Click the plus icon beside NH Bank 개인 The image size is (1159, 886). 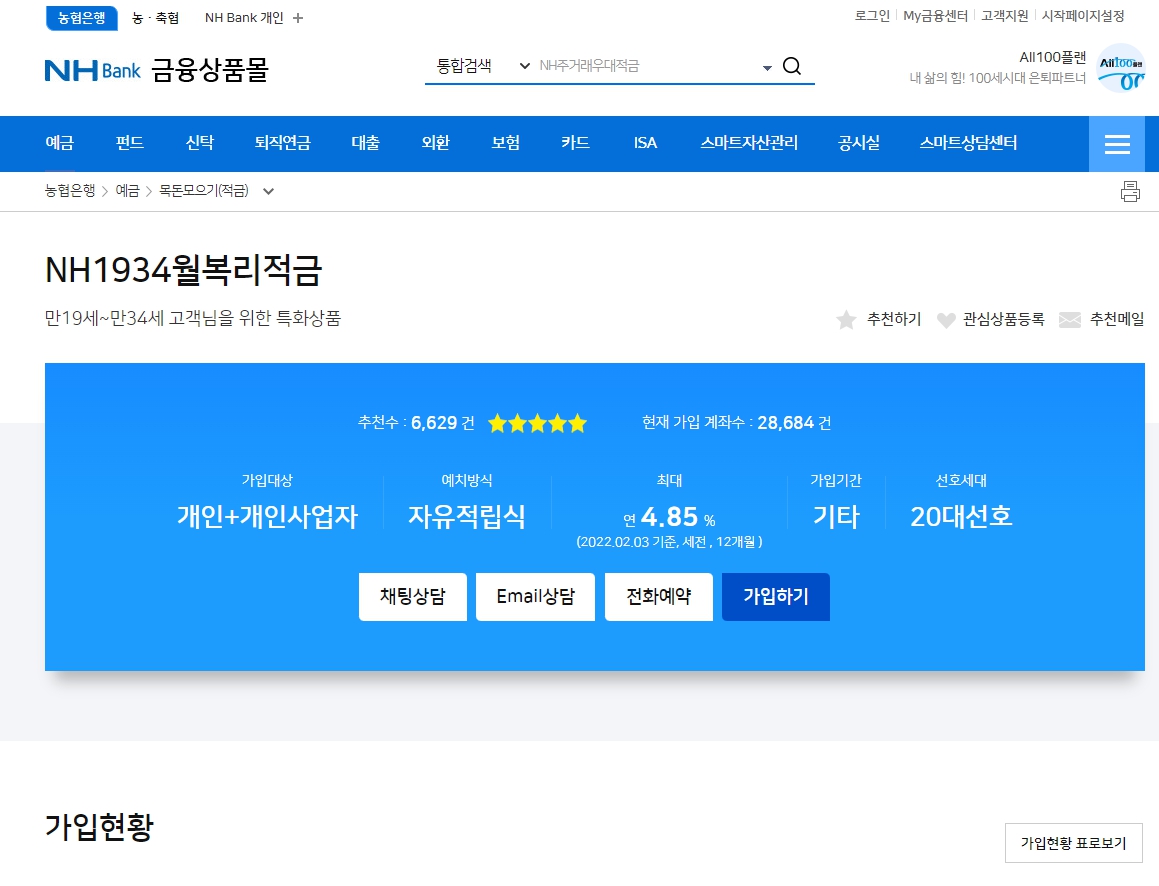(x=298, y=18)
